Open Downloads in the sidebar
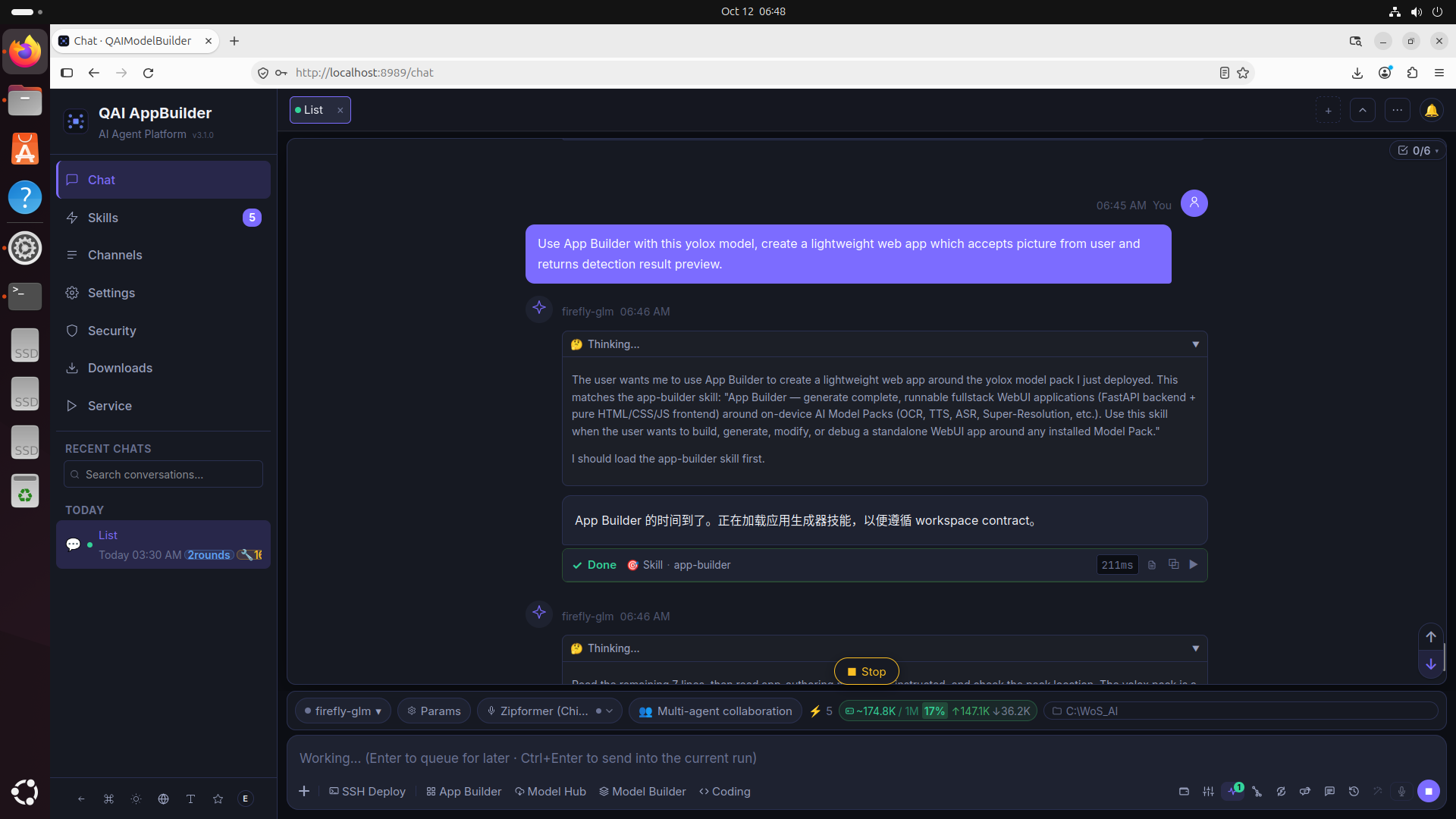 tap(163, 368)
